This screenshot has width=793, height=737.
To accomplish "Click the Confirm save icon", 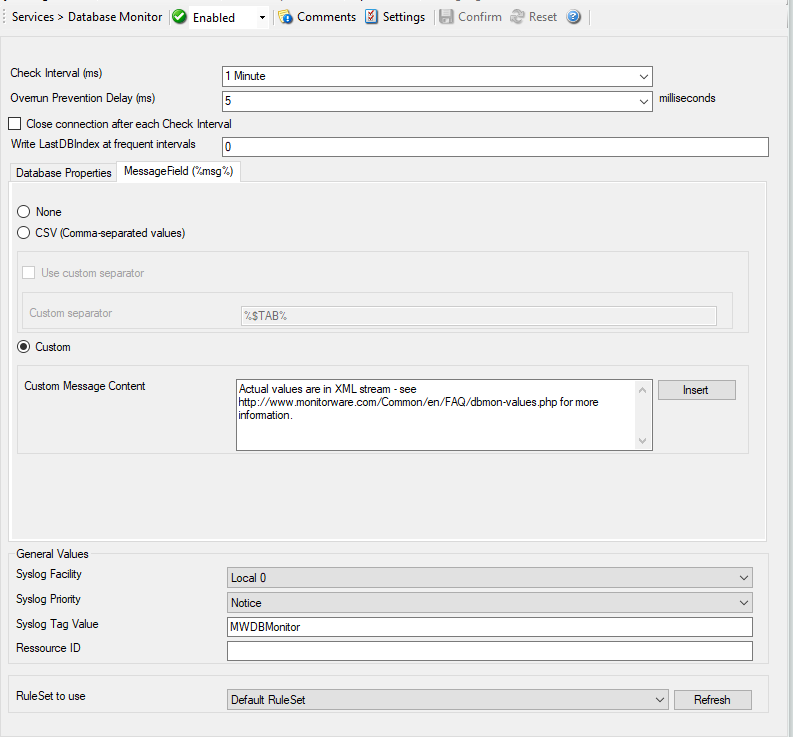I will (x=446, y=17).
